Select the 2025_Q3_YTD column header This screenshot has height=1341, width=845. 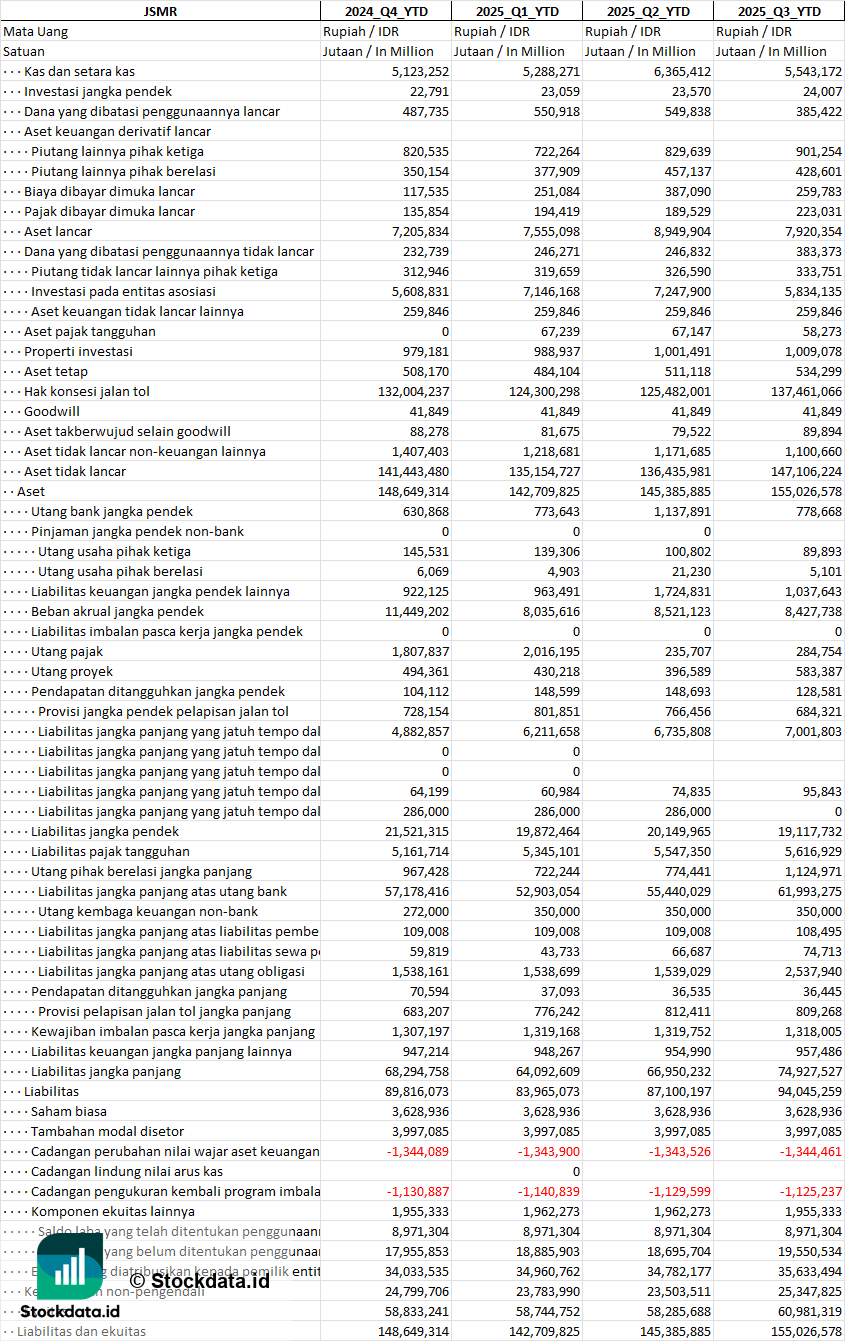(779, 11)
